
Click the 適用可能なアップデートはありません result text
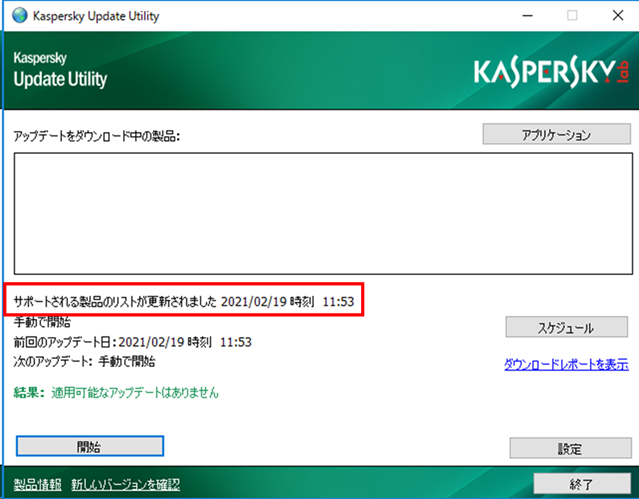[135, 393]
